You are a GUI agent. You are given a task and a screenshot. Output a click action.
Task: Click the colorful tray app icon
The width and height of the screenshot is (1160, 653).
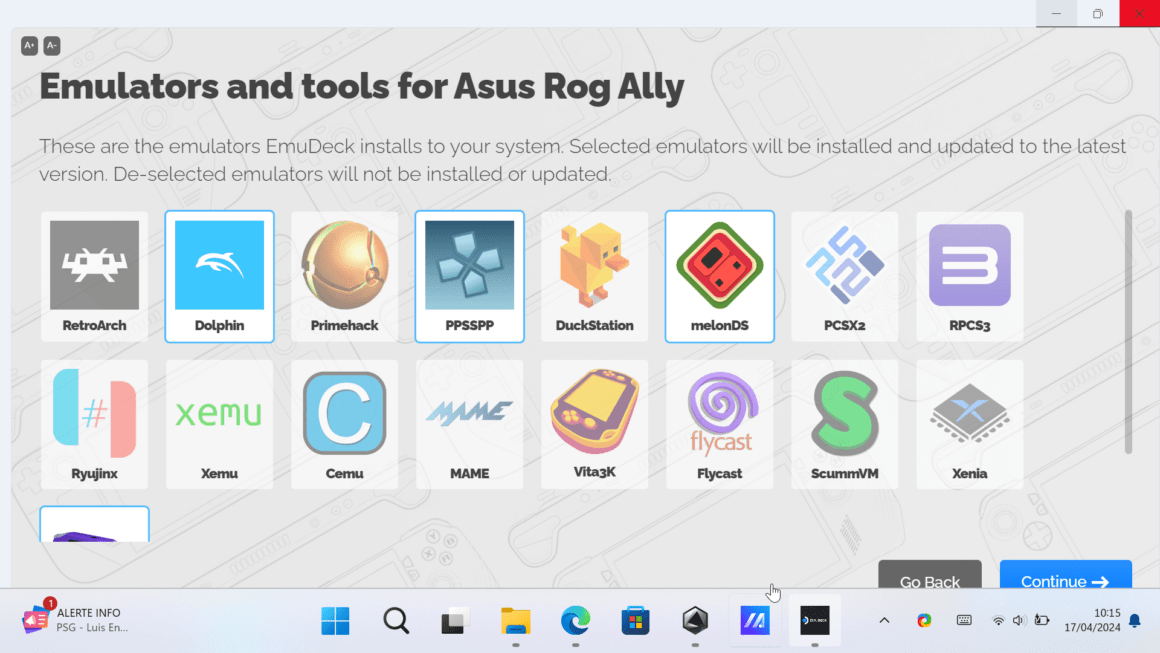pyautogui.click(x=924, y=620)
